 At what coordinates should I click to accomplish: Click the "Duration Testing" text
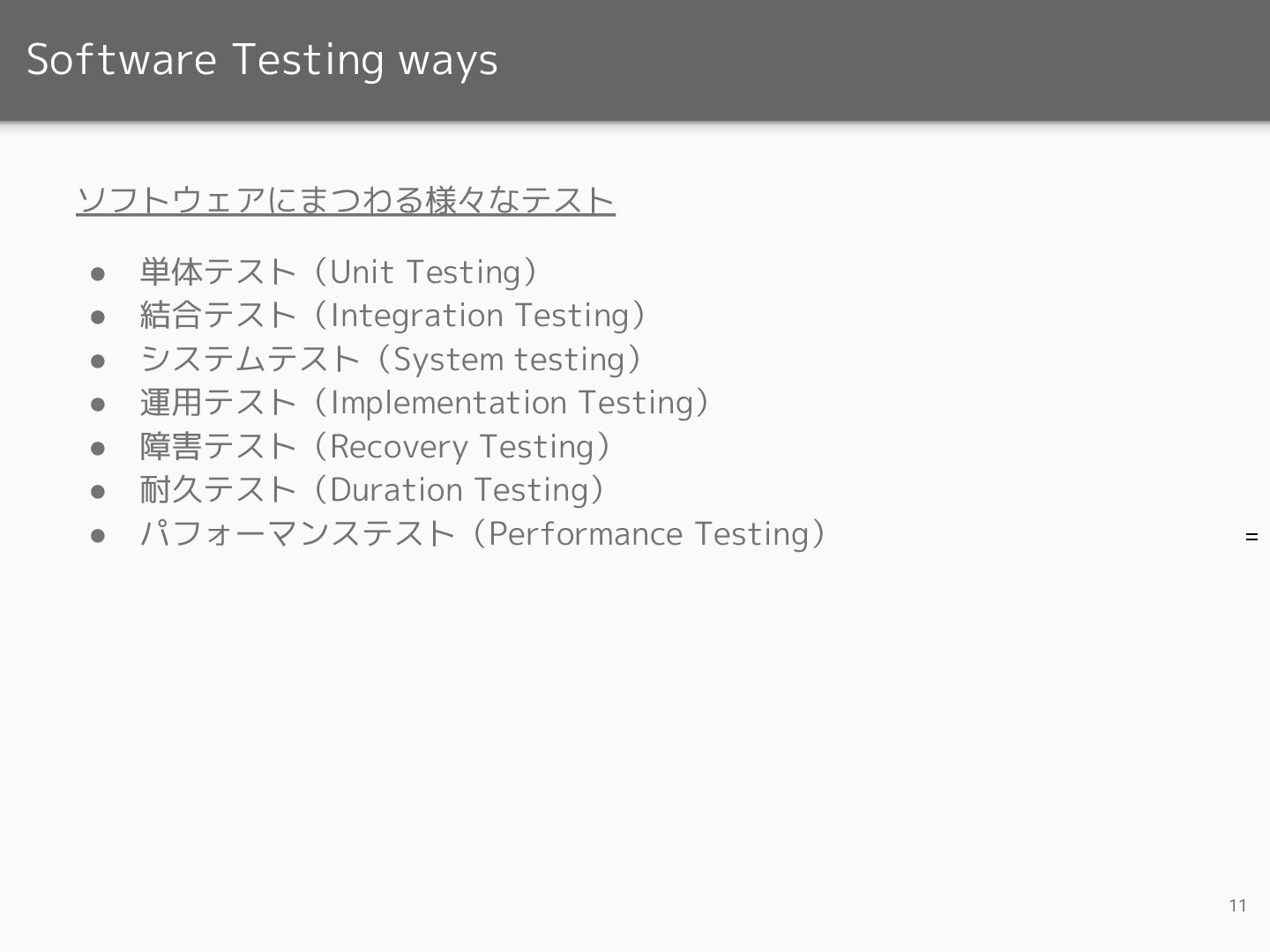point(459,489)
